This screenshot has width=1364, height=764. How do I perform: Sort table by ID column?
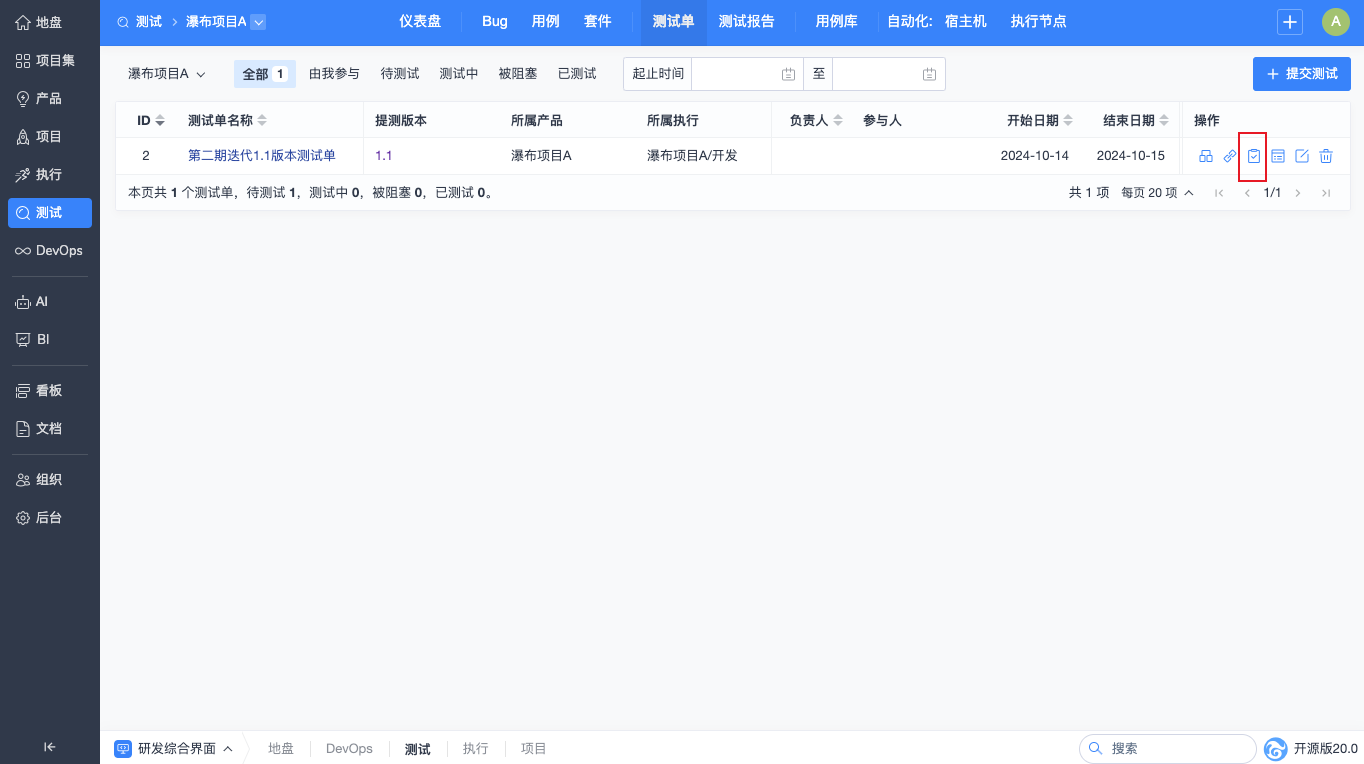(x=150, y=121)
